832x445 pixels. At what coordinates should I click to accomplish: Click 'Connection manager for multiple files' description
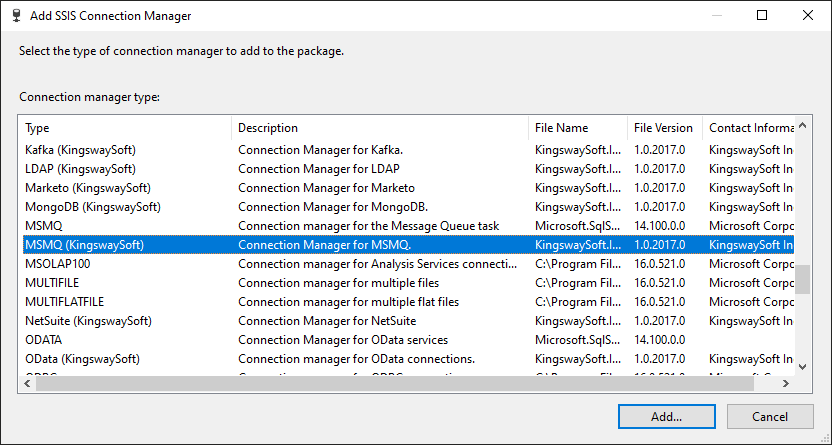click(x=339, y=283)
